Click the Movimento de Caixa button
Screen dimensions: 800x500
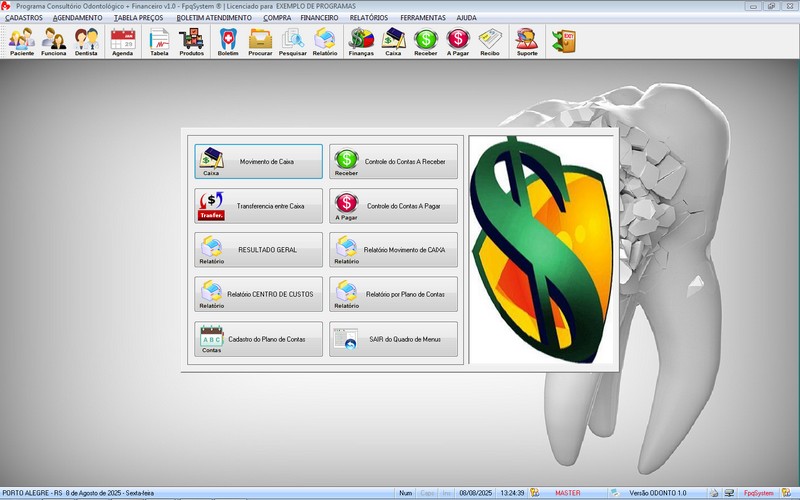tap(259, 161)
